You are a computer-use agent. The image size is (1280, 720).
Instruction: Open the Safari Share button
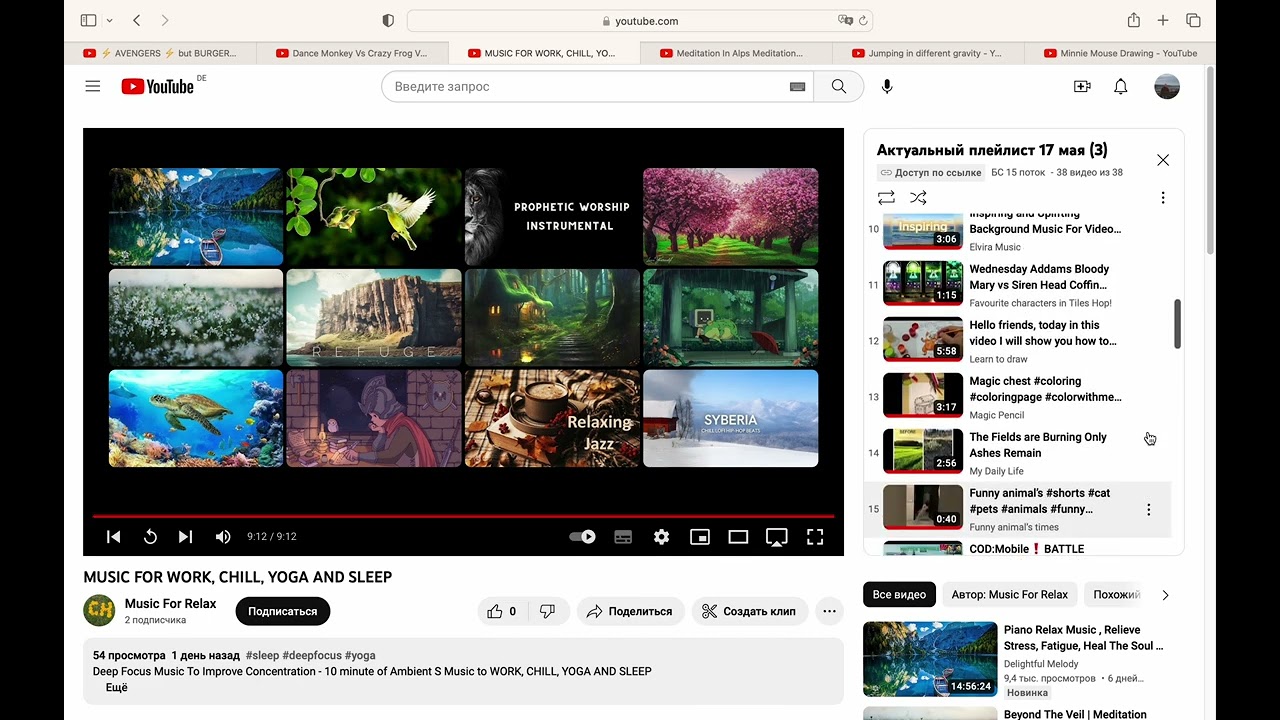pyautogui.click(x=1134, y=20)
